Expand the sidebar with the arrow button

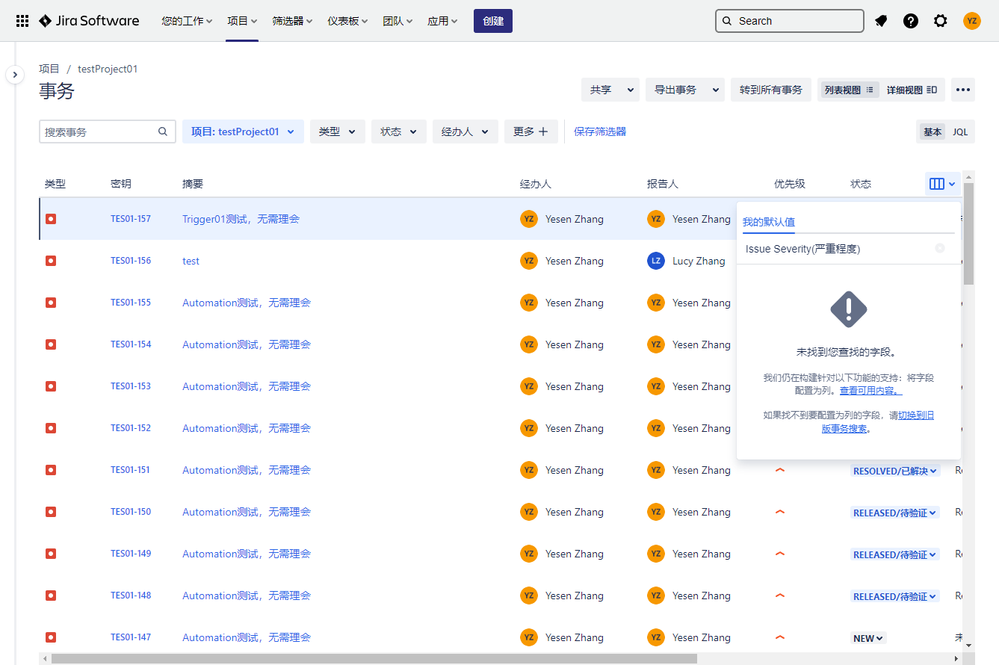(15, 75)
